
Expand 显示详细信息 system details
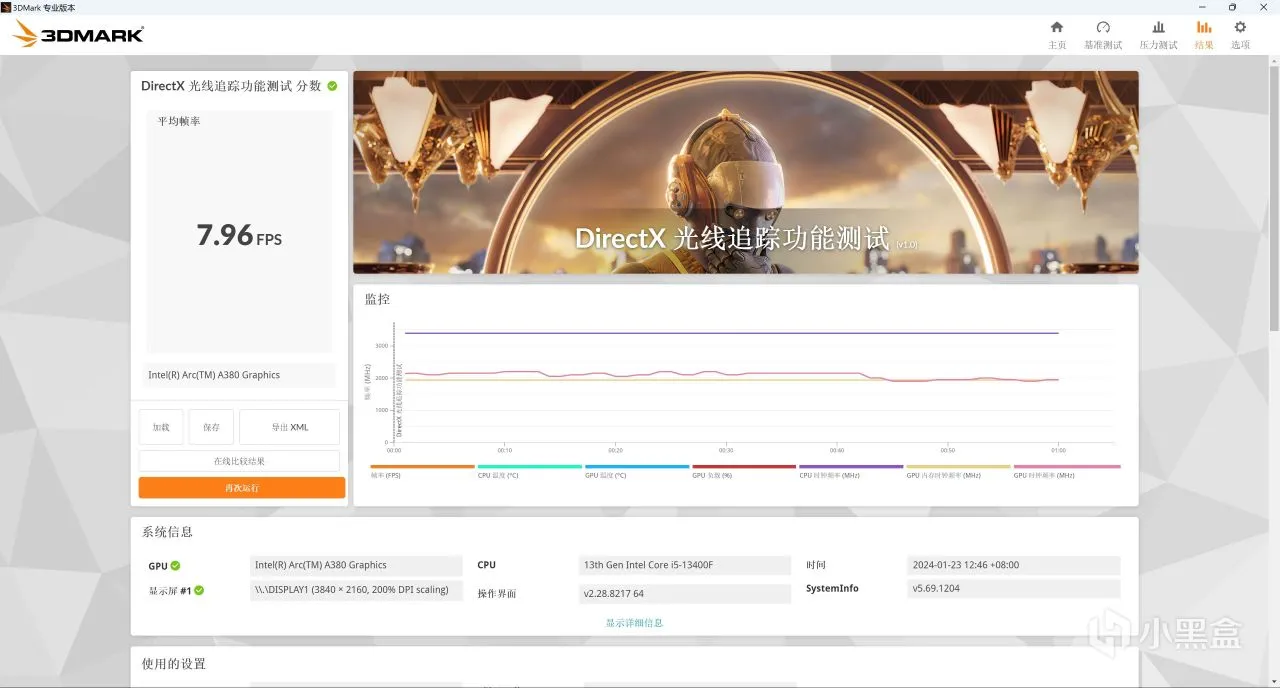tap(634, 623)
